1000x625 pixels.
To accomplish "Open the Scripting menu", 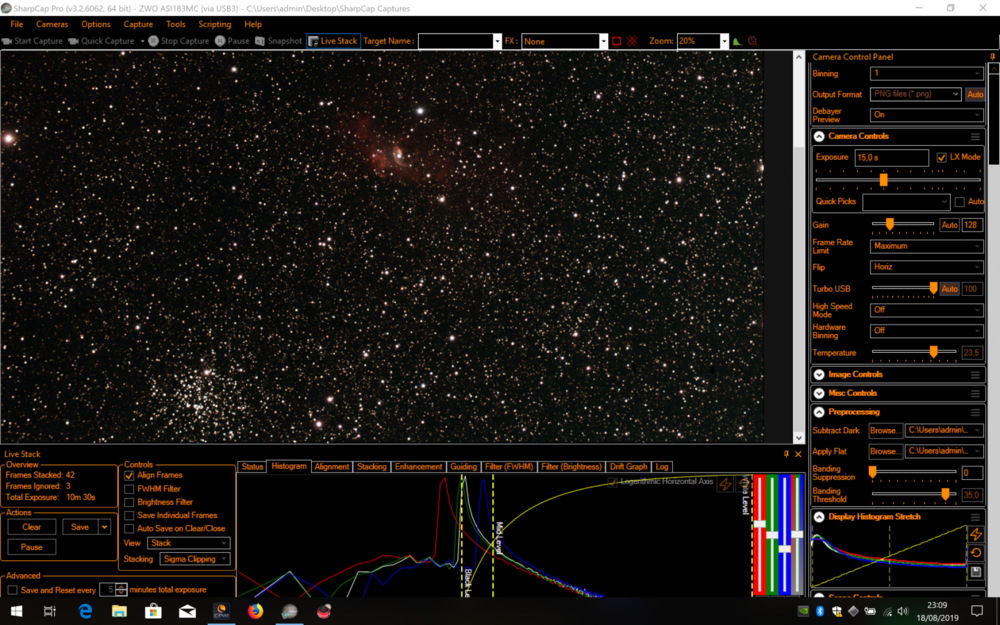I will 214,24.
